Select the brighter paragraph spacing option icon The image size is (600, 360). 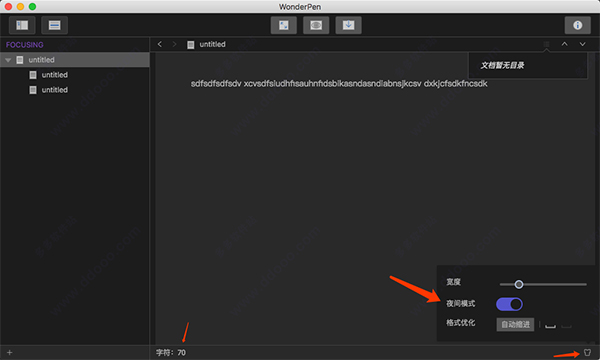pos(550,325)
